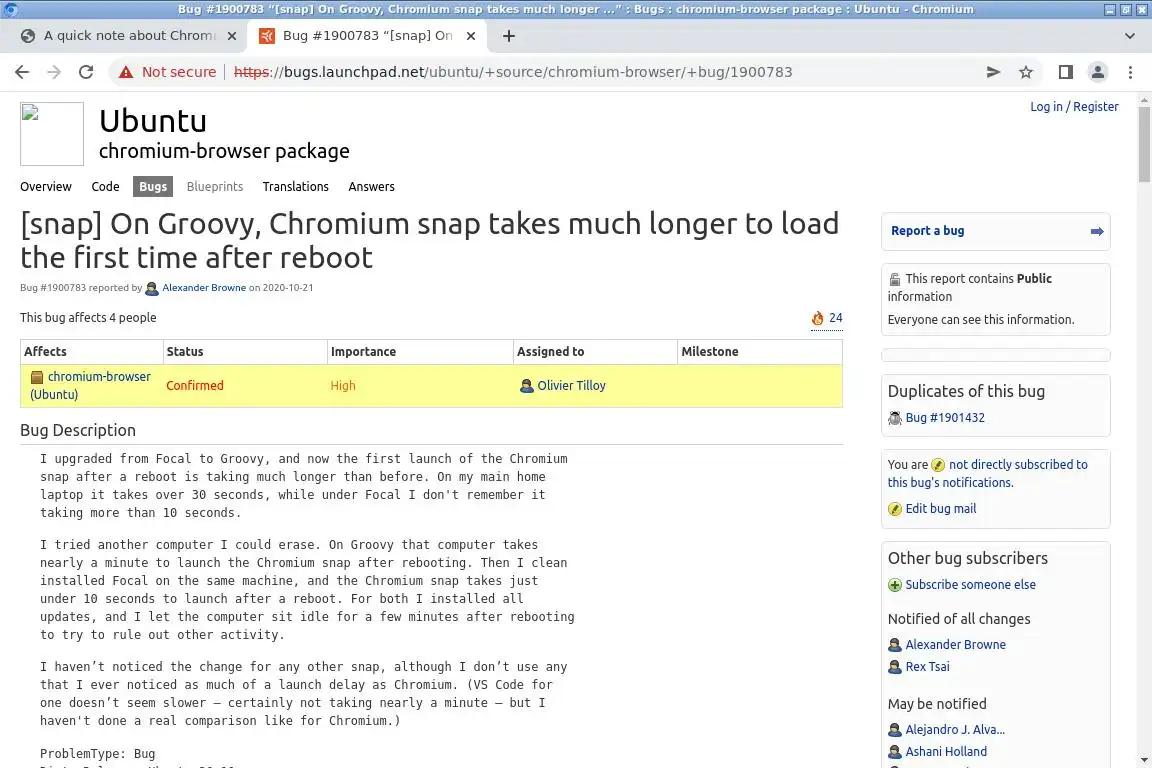Image resolution: width=1152 pixels, height=768 pixels.
Task: Click the High importance value
Action: (x=343, y=386)
